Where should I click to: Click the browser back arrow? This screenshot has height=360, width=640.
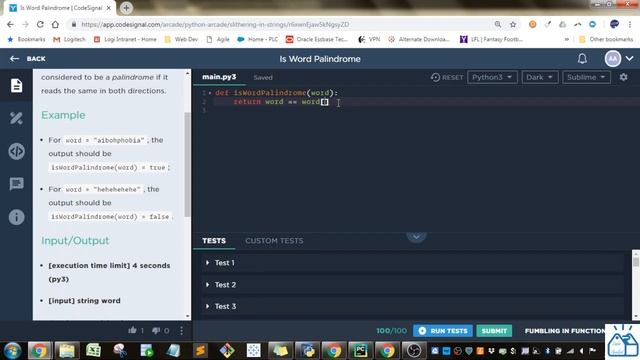(10, 24)
